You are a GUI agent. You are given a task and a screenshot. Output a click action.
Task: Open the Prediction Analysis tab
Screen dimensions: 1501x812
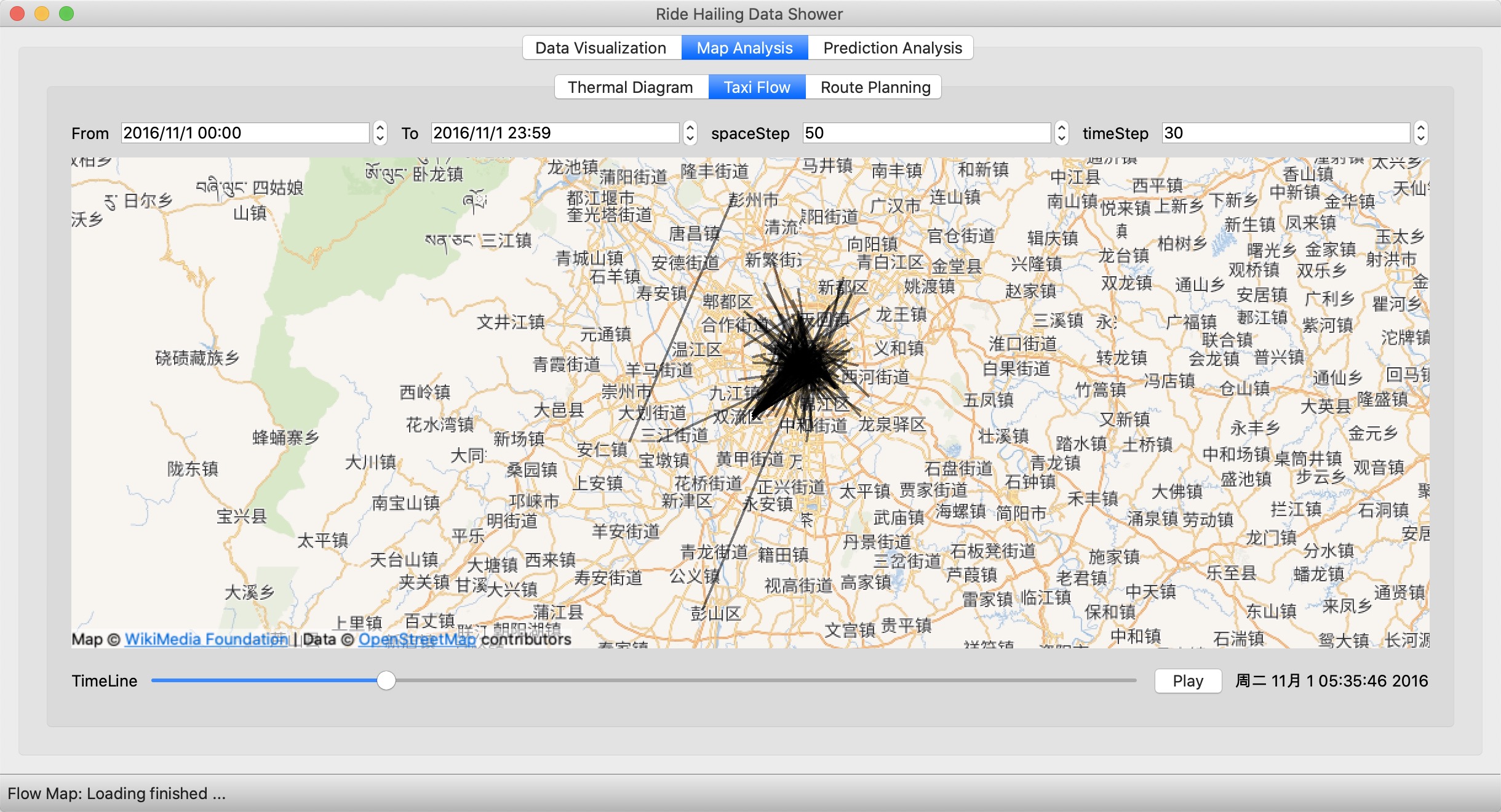pos(892,48)
